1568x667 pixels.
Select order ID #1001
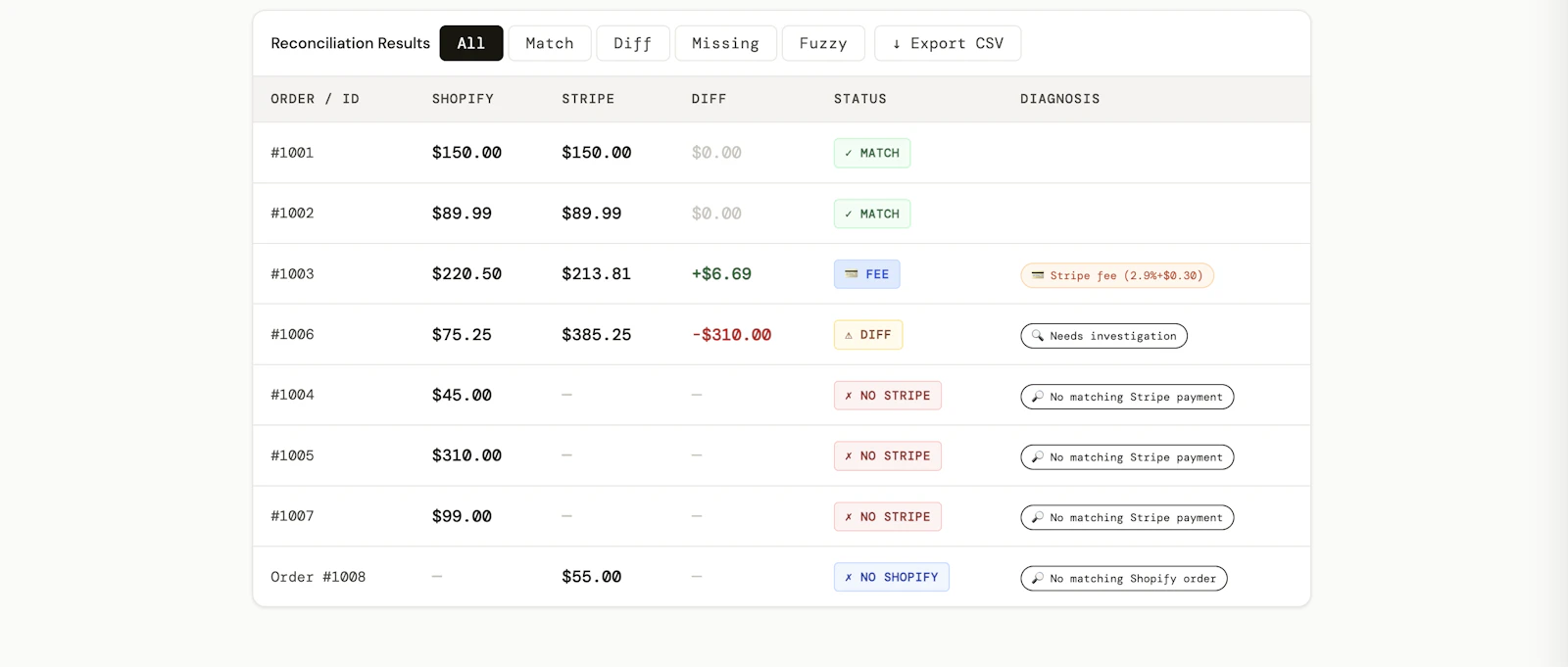click(x=292, y=153)
